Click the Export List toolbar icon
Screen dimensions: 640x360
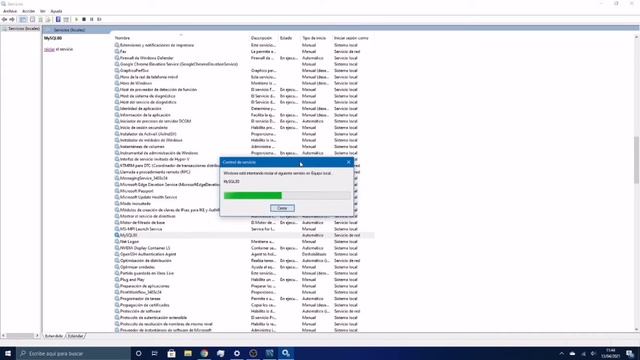(x=48, y=19)
